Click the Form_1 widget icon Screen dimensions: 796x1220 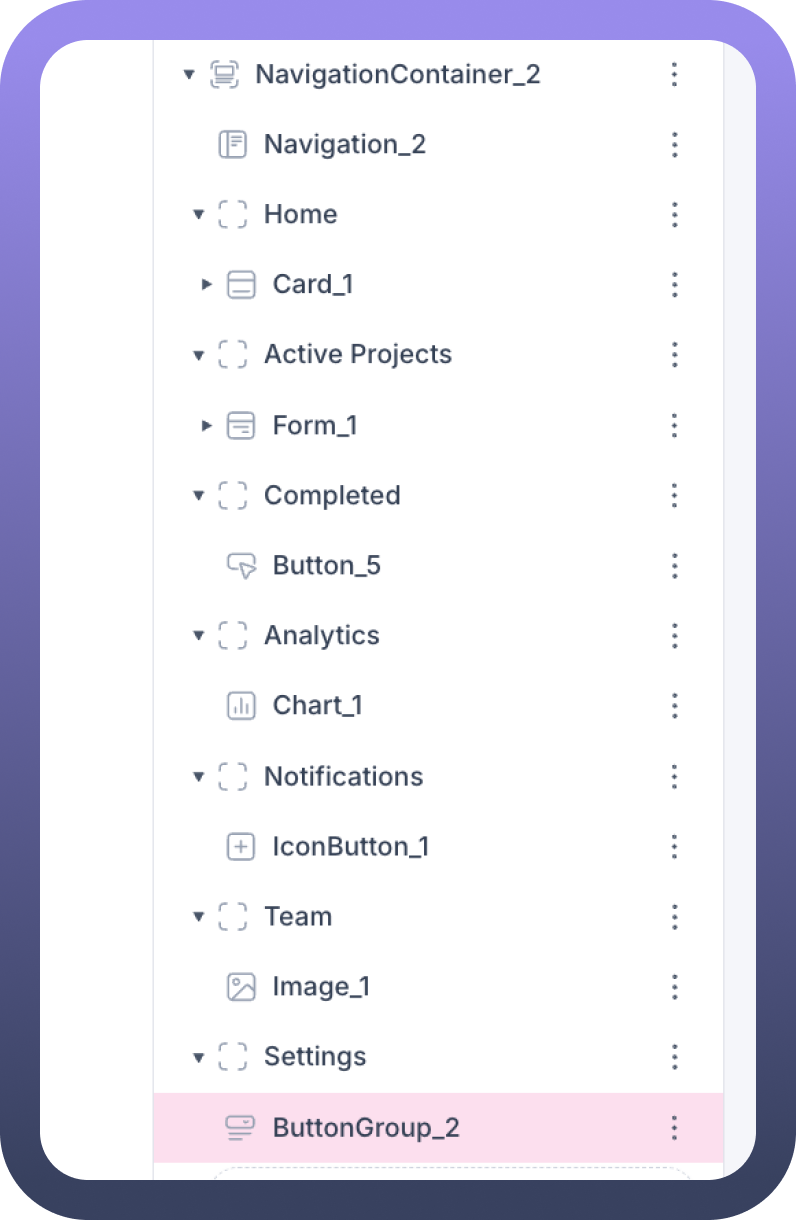(241, 426)
